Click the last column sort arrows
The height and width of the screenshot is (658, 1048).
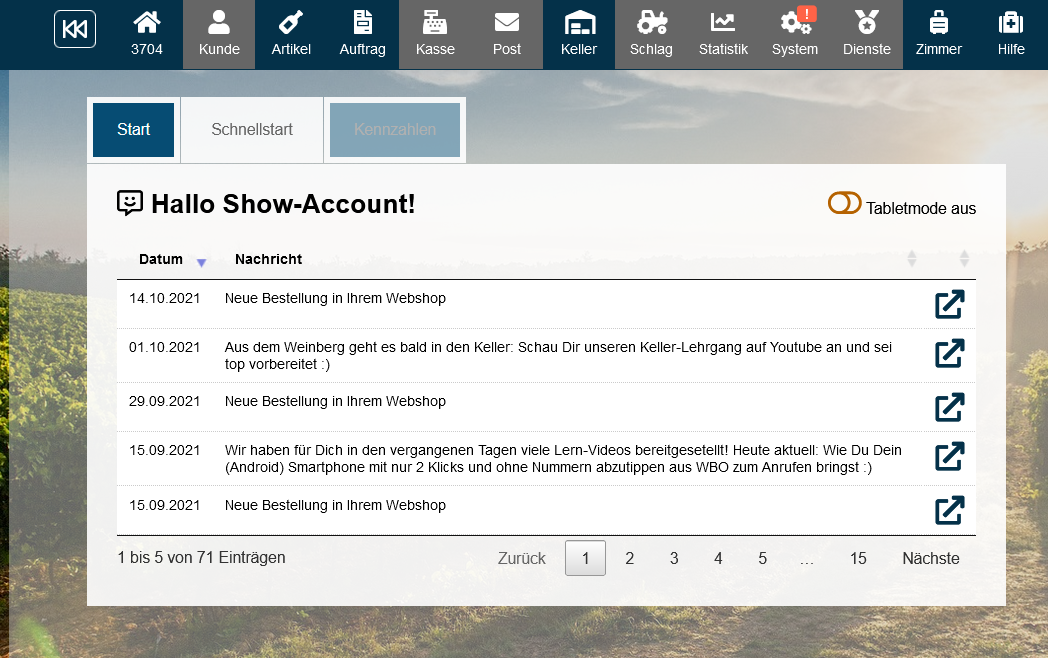tap(964, 259)
